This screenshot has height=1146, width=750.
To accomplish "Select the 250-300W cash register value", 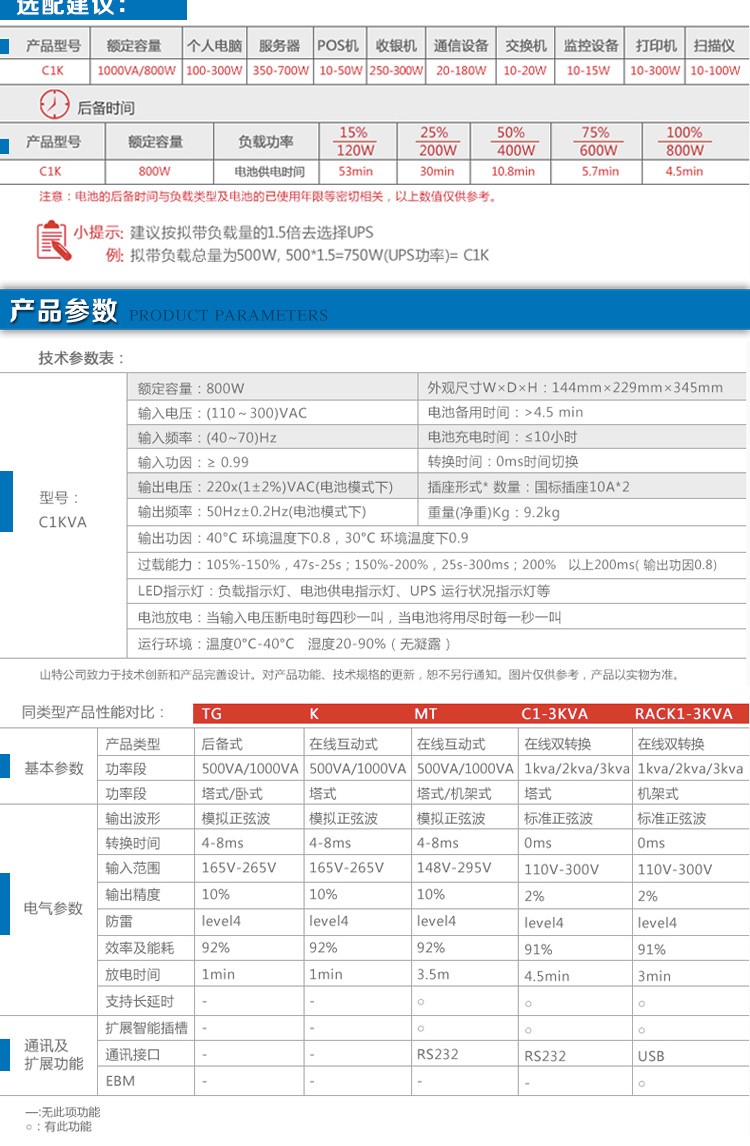I will click(396, 71).
